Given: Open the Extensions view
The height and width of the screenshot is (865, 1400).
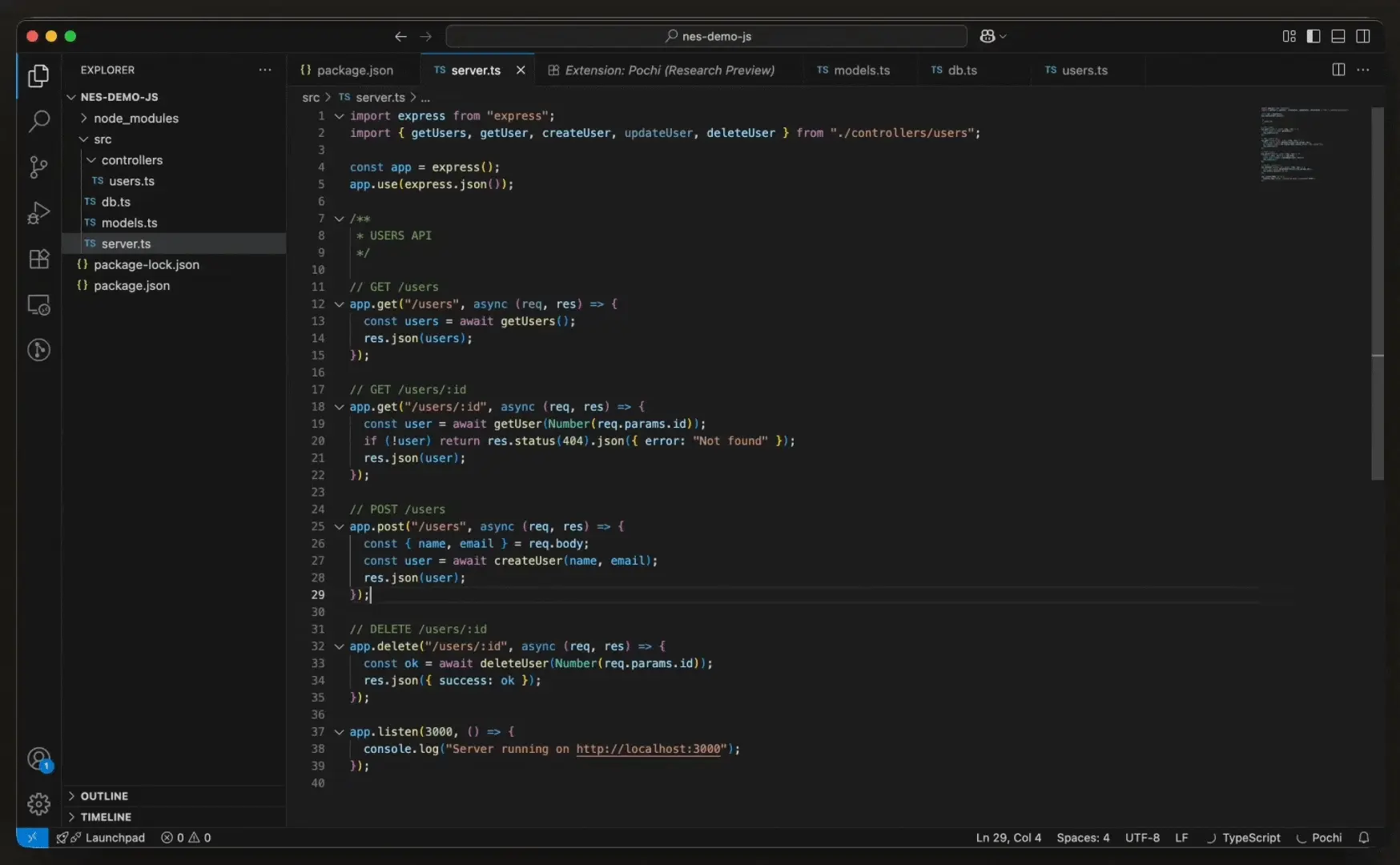Looking at the screenshot, I should [x=38, y=259].
